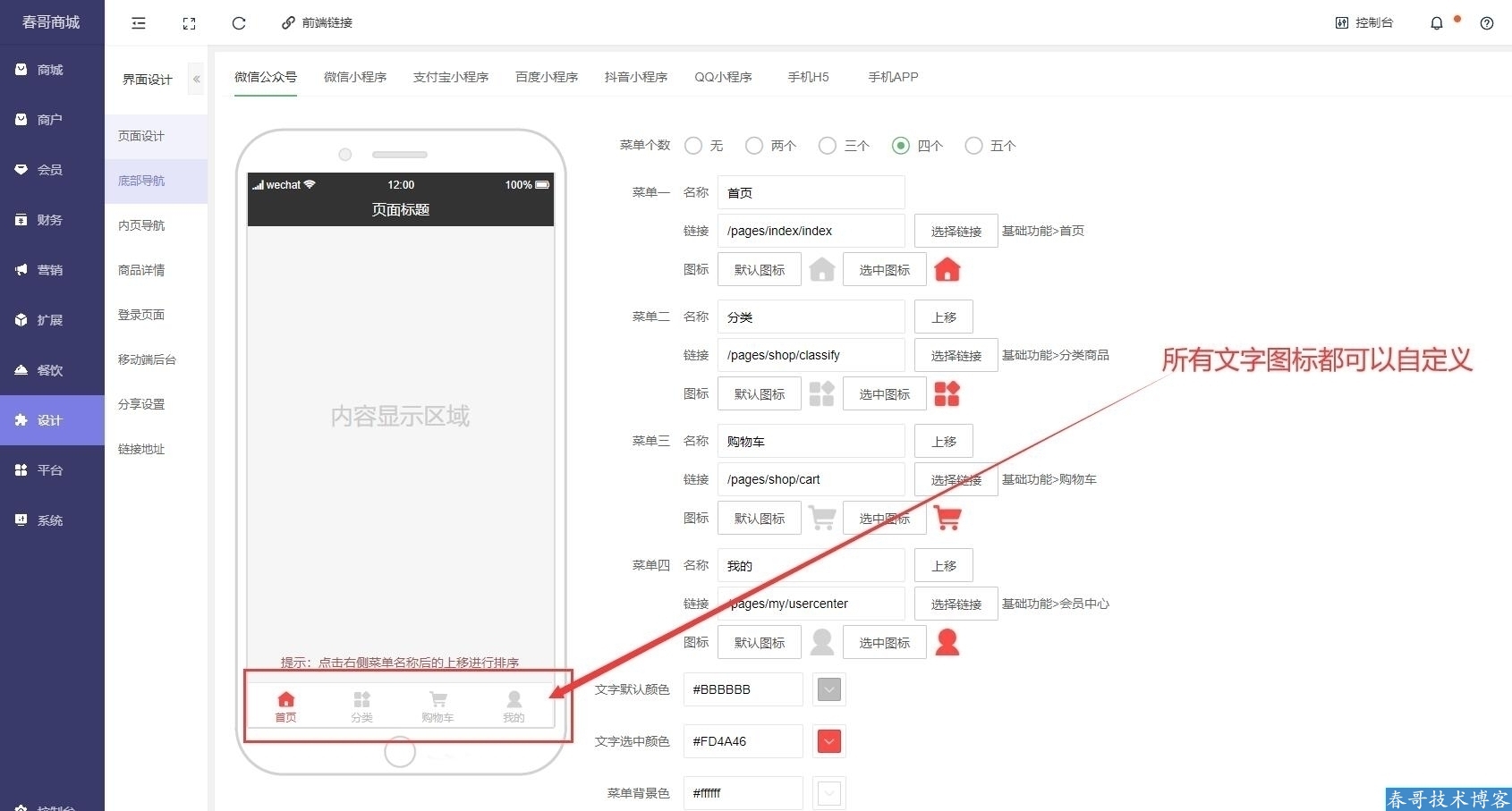Click the fullscreen toggle icon in top bar
1512x811 pixels.
[x=189, y=23]
